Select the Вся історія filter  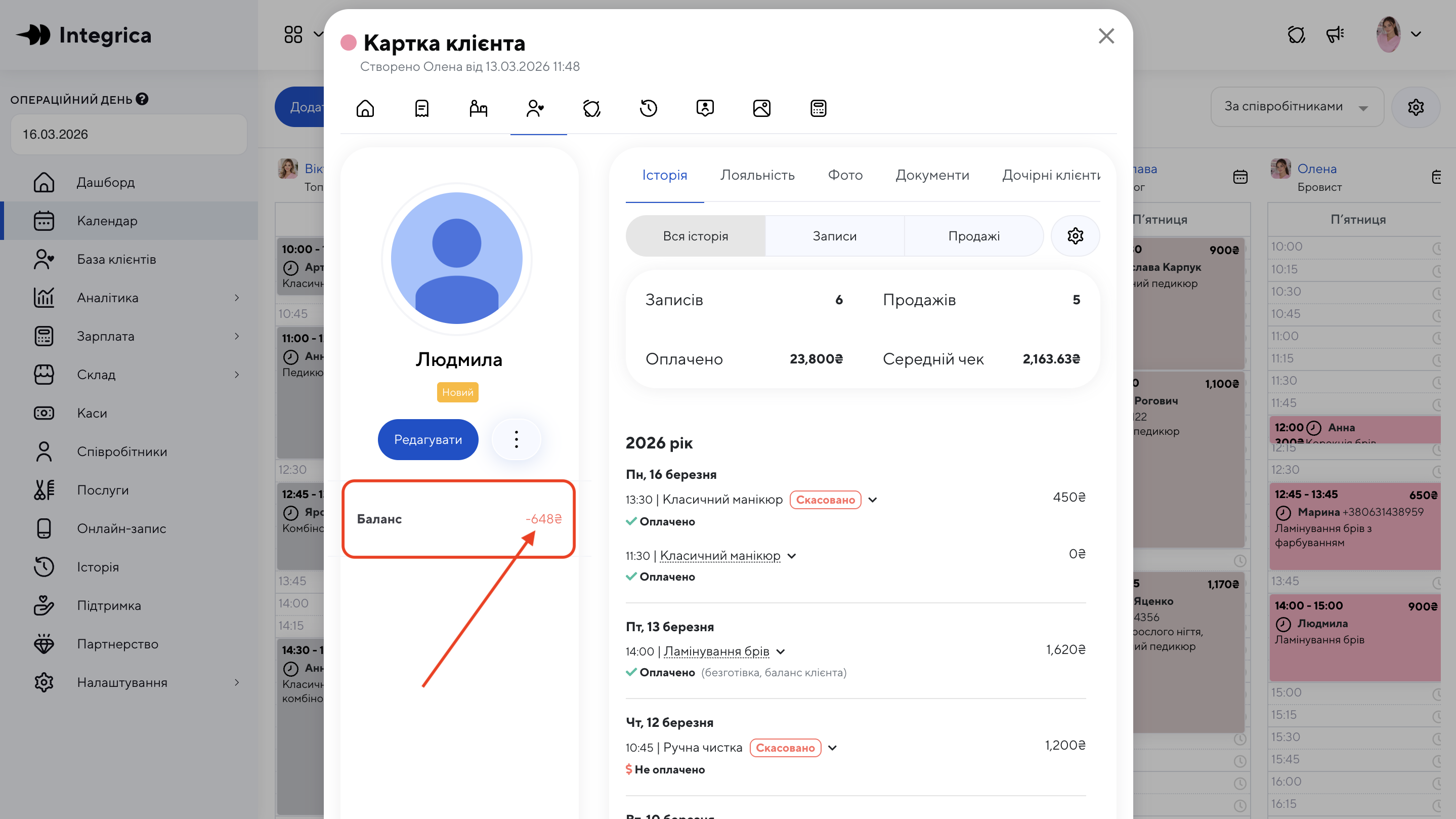695,236
